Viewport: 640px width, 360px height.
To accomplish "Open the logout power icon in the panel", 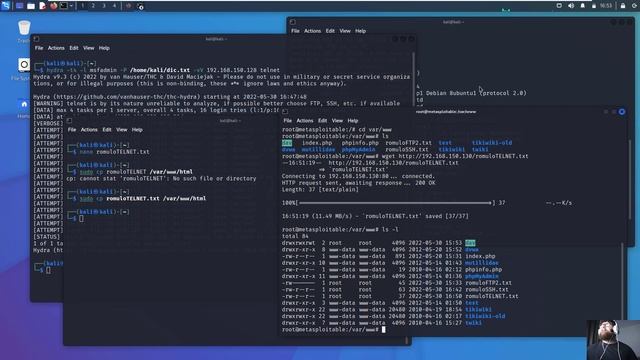I will point(635,6).
